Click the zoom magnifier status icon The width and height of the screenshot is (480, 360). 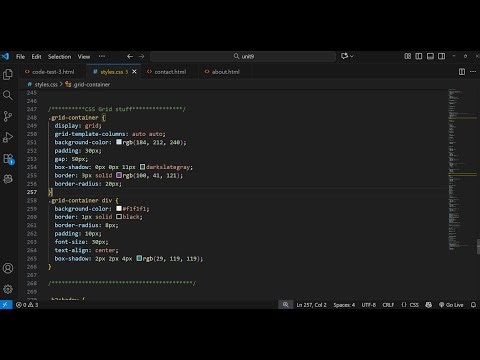[x=285, y=305]
